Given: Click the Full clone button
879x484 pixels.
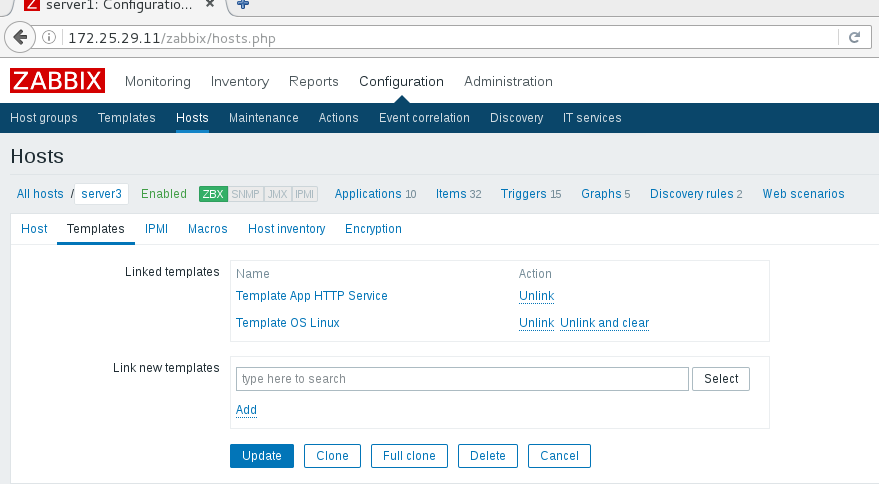Looking at the screenshot, I should [409, 456].
